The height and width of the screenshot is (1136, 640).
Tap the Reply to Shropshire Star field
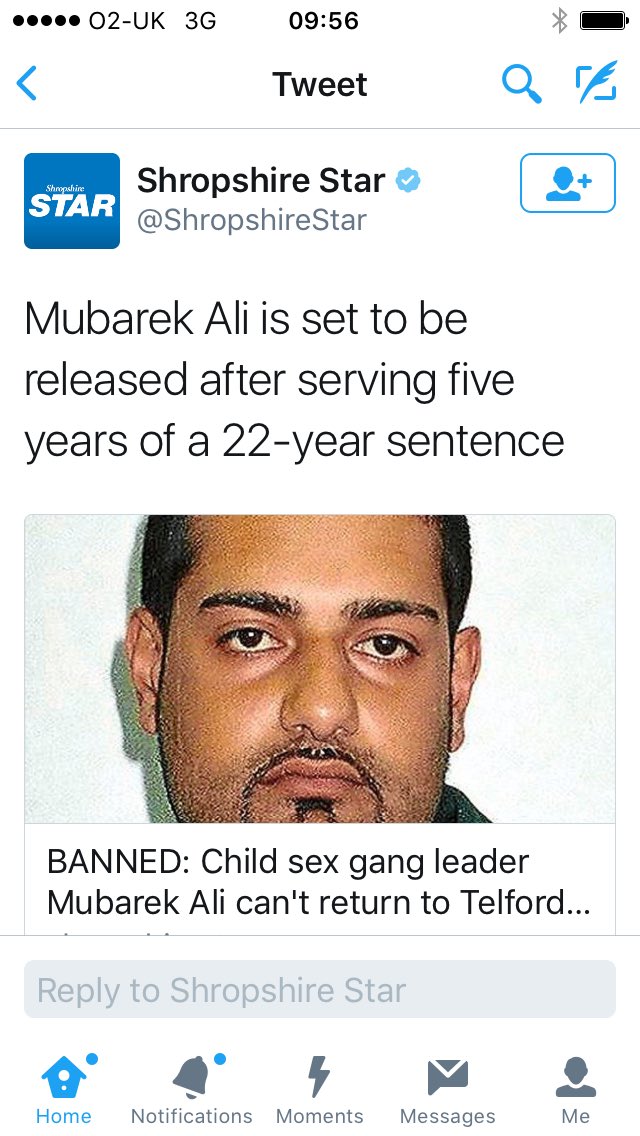pos(320,990)
